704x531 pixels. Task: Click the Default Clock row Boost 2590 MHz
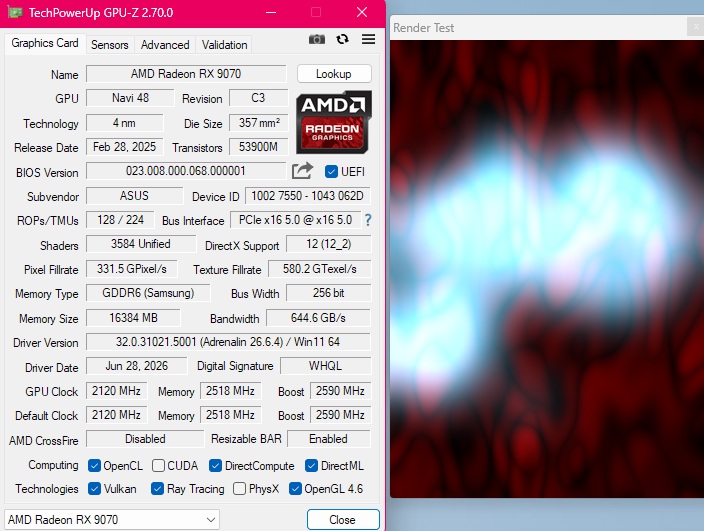tap(340, 415)
